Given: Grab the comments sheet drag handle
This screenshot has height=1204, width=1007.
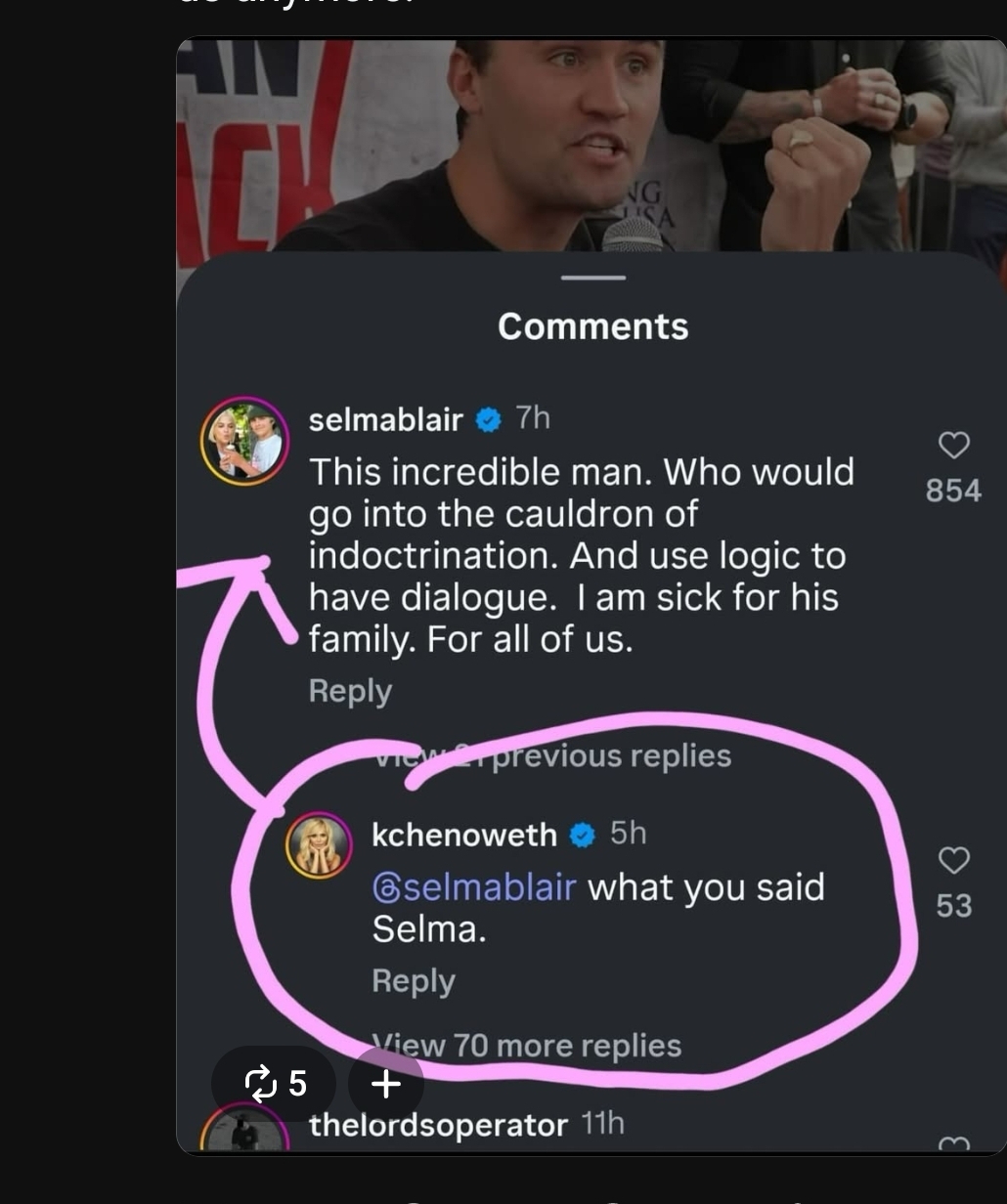Looking at the screenshot, I should click(593, 278).
